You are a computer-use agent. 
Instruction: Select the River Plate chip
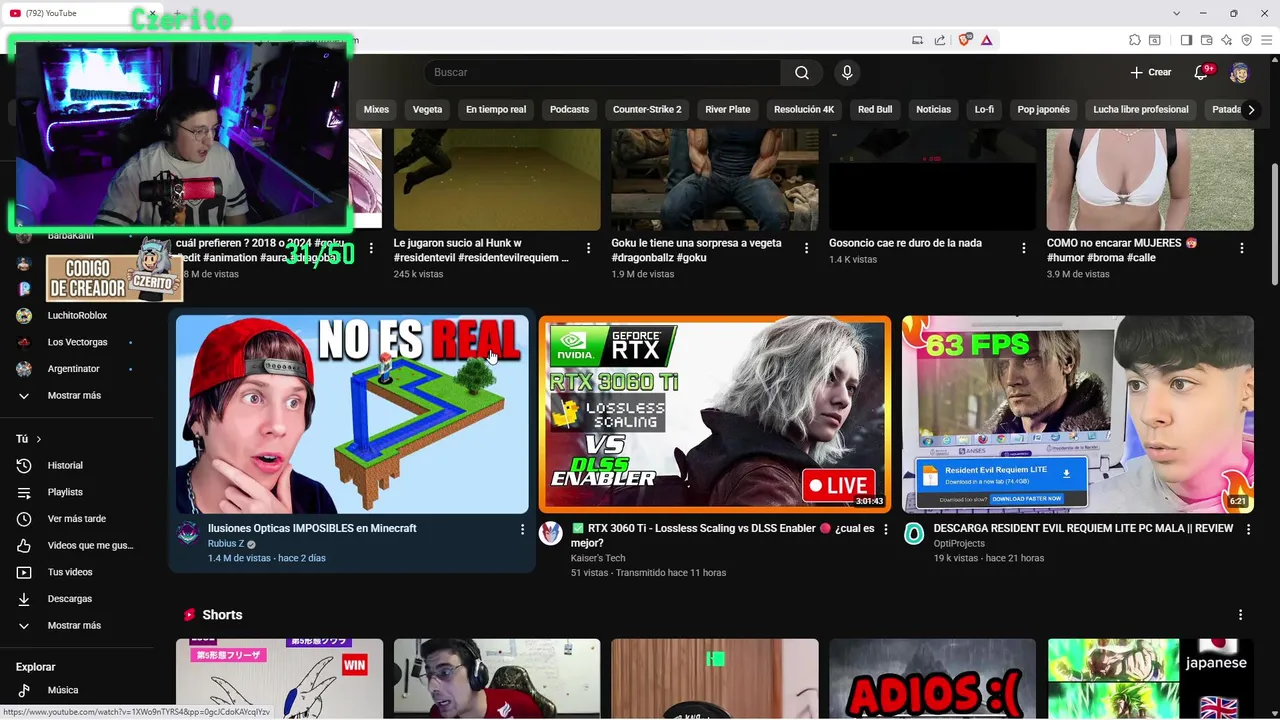(728, 110)
